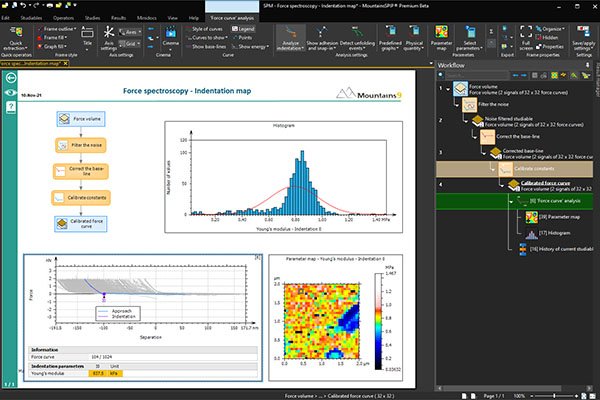The width and height of the screenshot is (600, 400).
Task: Open the Quick extraction tool
Action: [15, 38]
